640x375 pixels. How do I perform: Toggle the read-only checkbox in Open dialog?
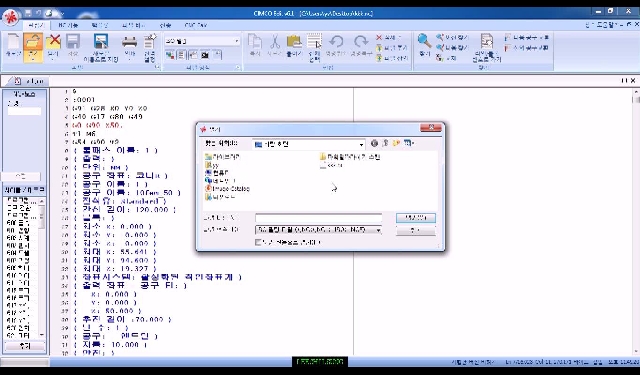click(258, 242)
